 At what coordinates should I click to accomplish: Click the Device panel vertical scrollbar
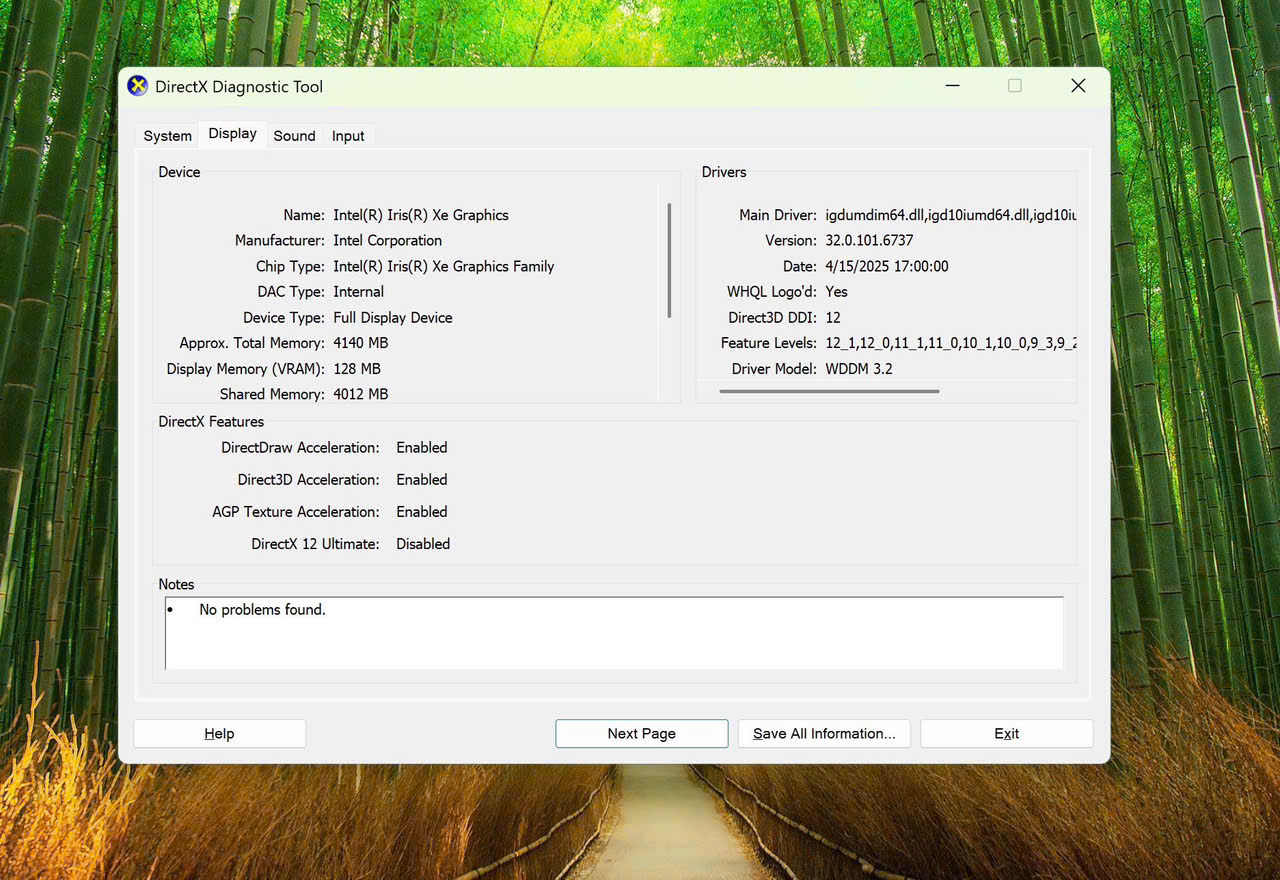[x=669, y=260]
